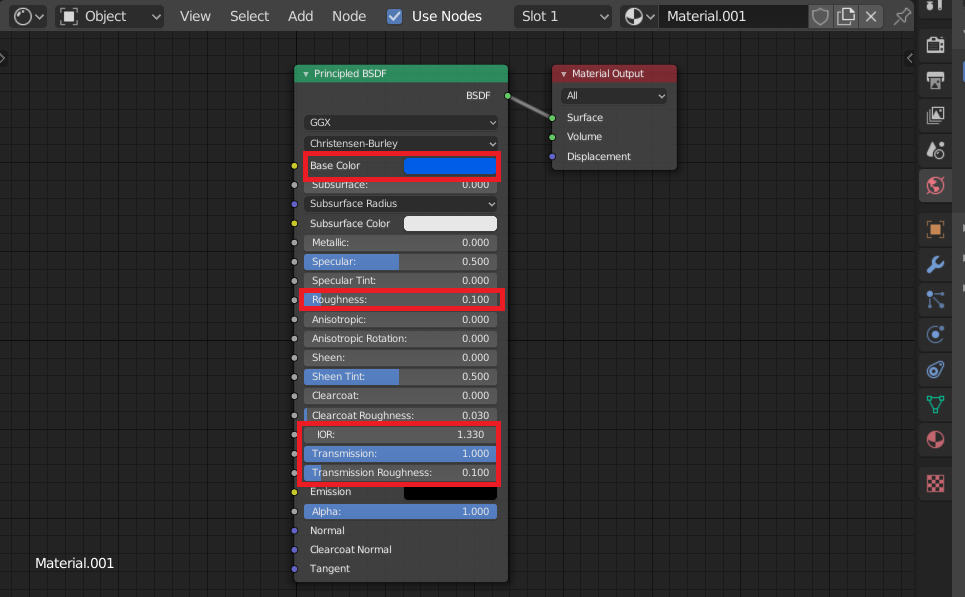Click the Displacement input socket
Screen dimensions: 965x597
pyautogui.click(x=552, y=157)
